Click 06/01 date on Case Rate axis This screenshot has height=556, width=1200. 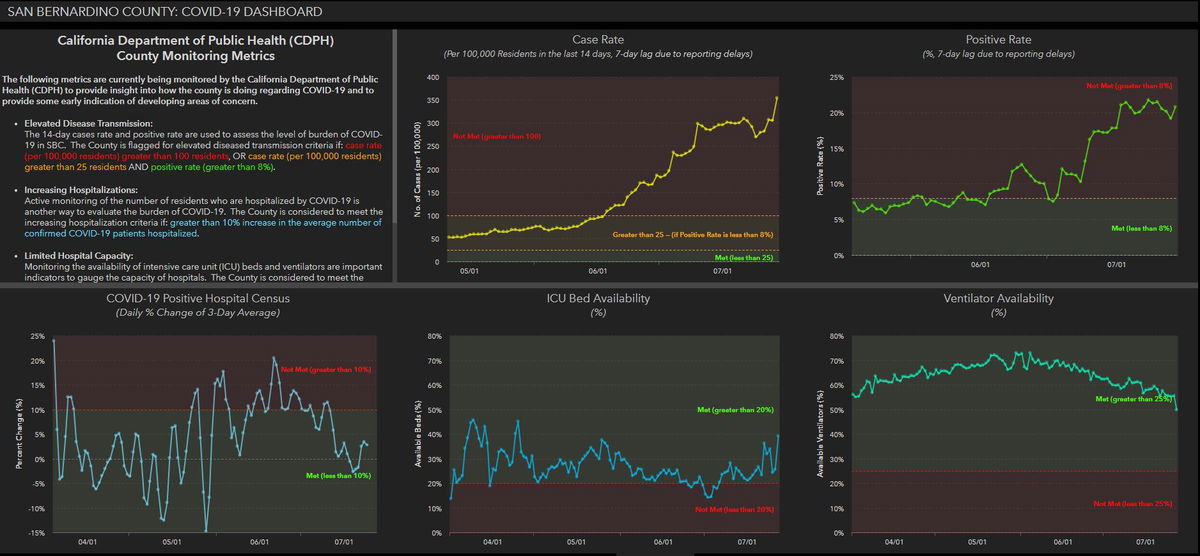pyautogui.click(x=597, y=271)
